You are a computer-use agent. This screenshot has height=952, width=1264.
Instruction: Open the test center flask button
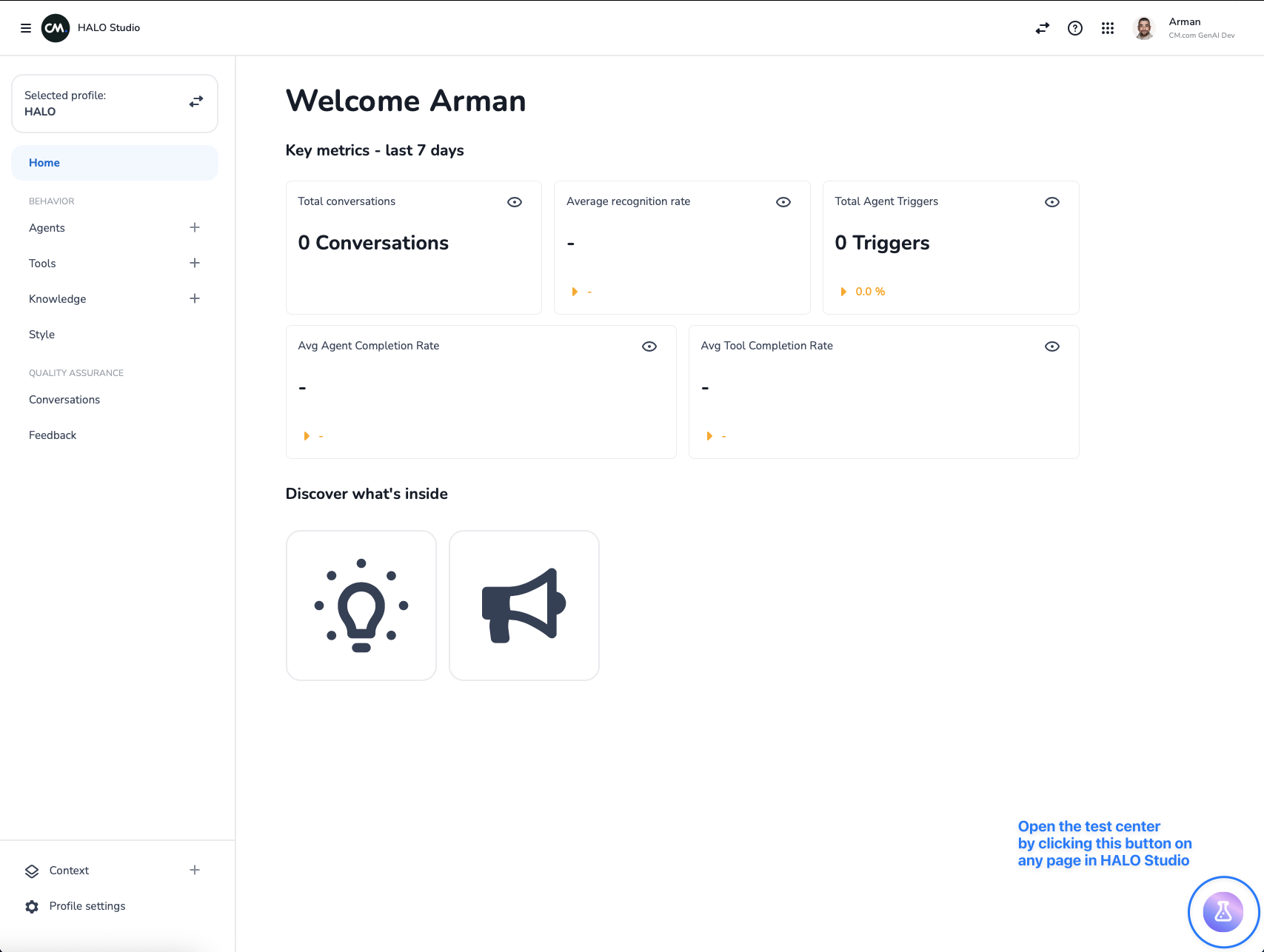[x=1223, y=912]
